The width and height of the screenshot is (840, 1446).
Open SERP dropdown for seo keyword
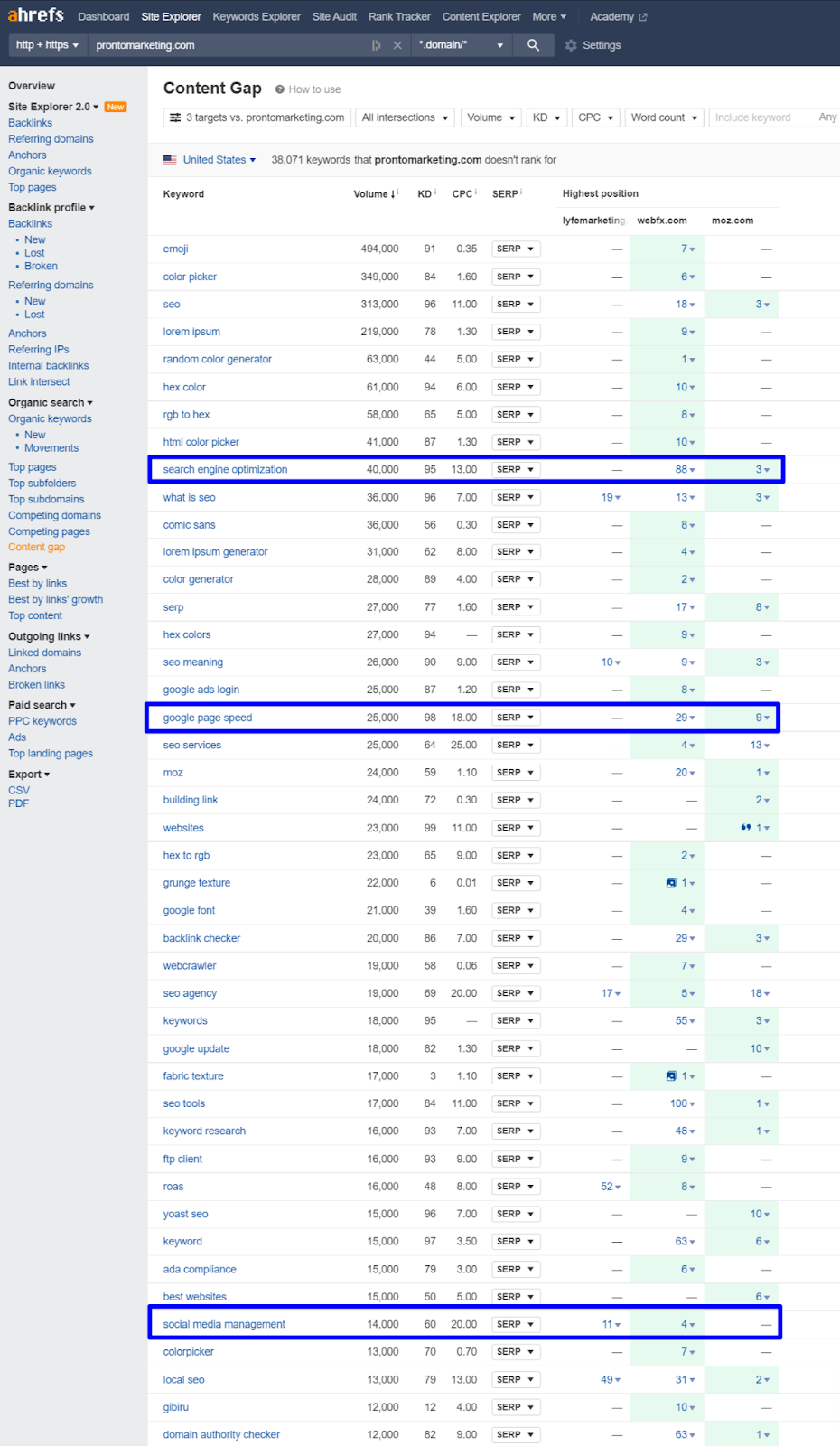[x=516, y=305]
